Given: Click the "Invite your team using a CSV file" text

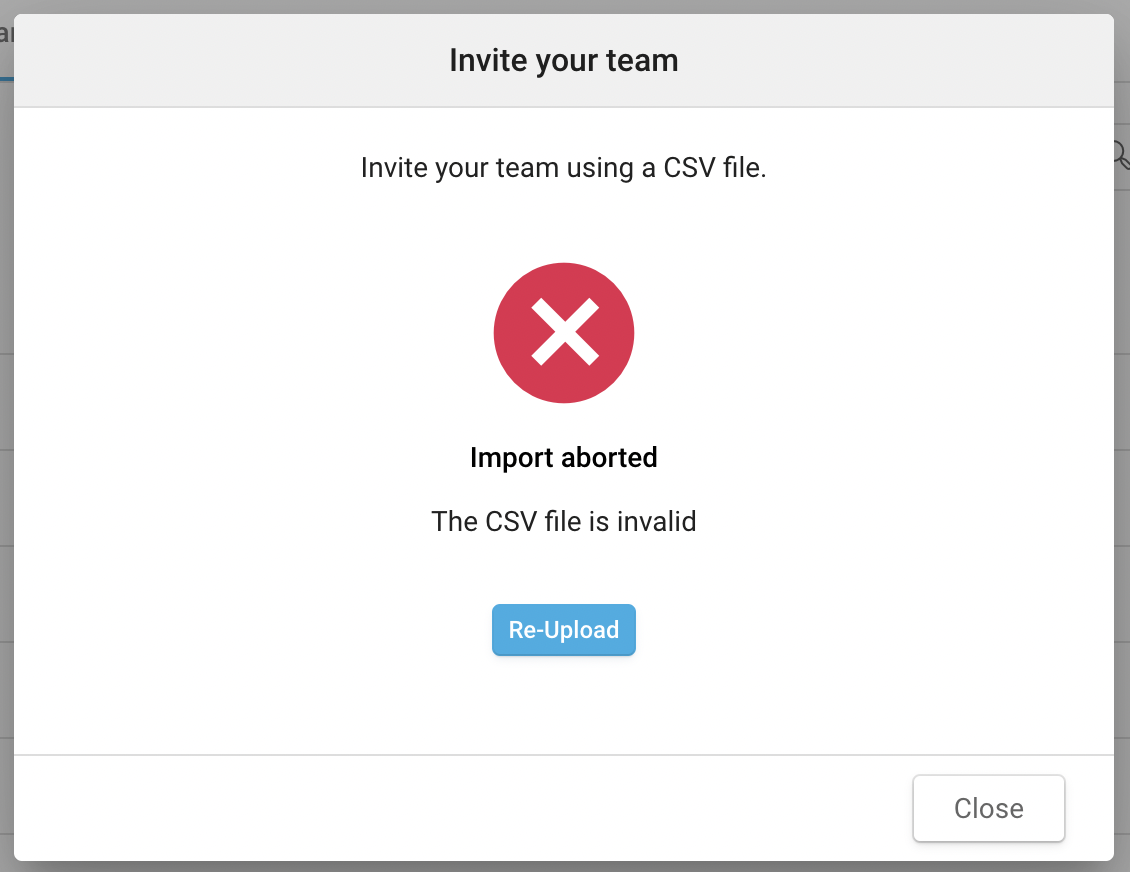Looking at the screenshot, I should [564, 167].
